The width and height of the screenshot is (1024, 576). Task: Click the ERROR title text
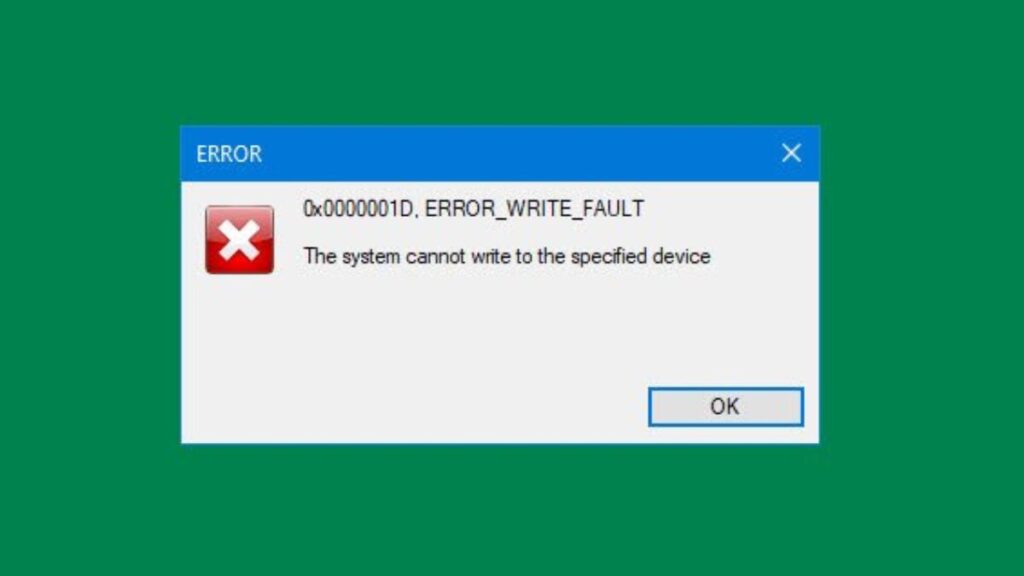(x=229, y=154)
